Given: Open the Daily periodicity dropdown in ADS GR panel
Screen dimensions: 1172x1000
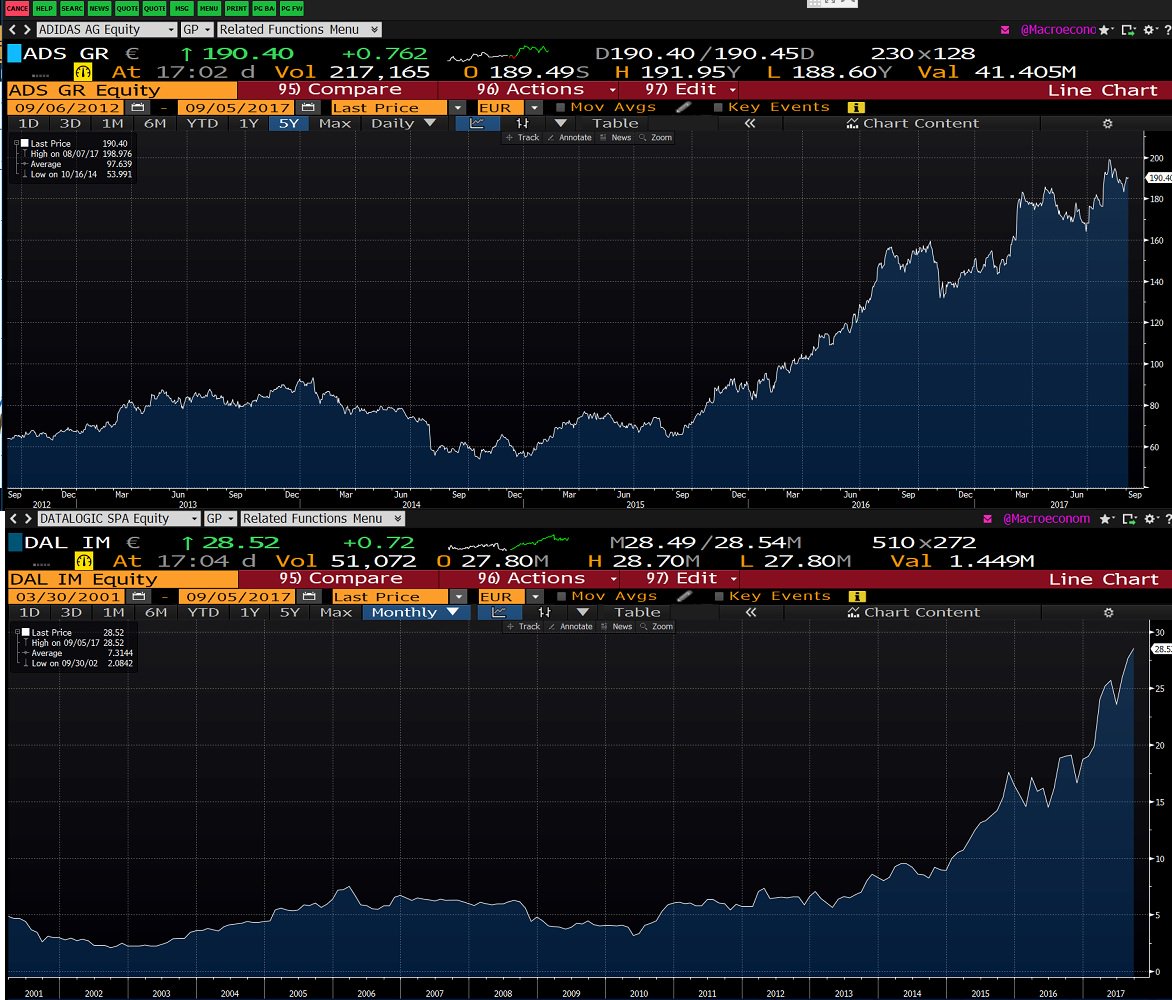Looking at the screenshot, I should pyautogui.click(x=404, y=123).
